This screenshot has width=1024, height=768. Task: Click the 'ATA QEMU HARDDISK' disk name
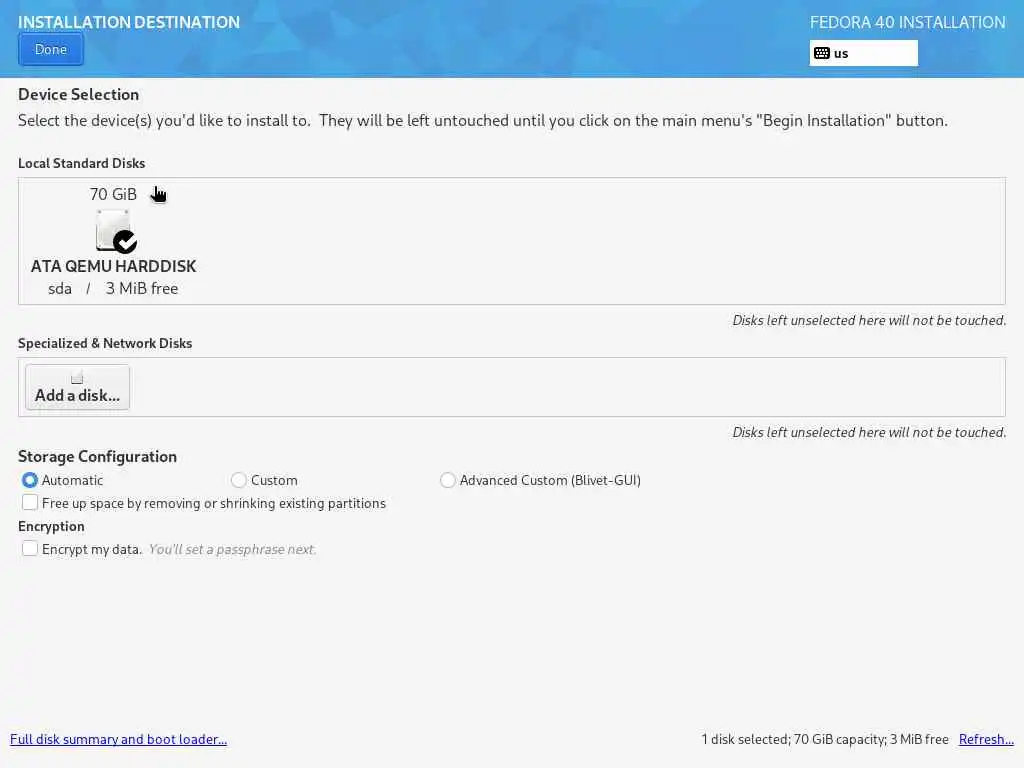[114, 266]
